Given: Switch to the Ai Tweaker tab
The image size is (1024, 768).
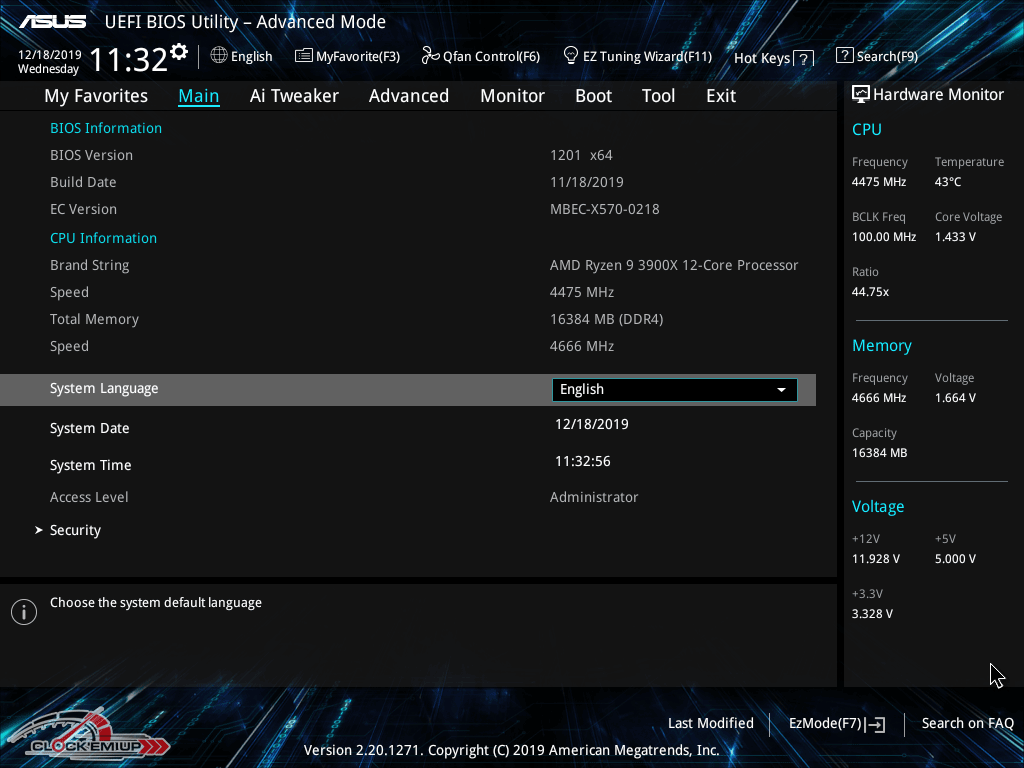Looking at the screenshot, I should (294, 96).
